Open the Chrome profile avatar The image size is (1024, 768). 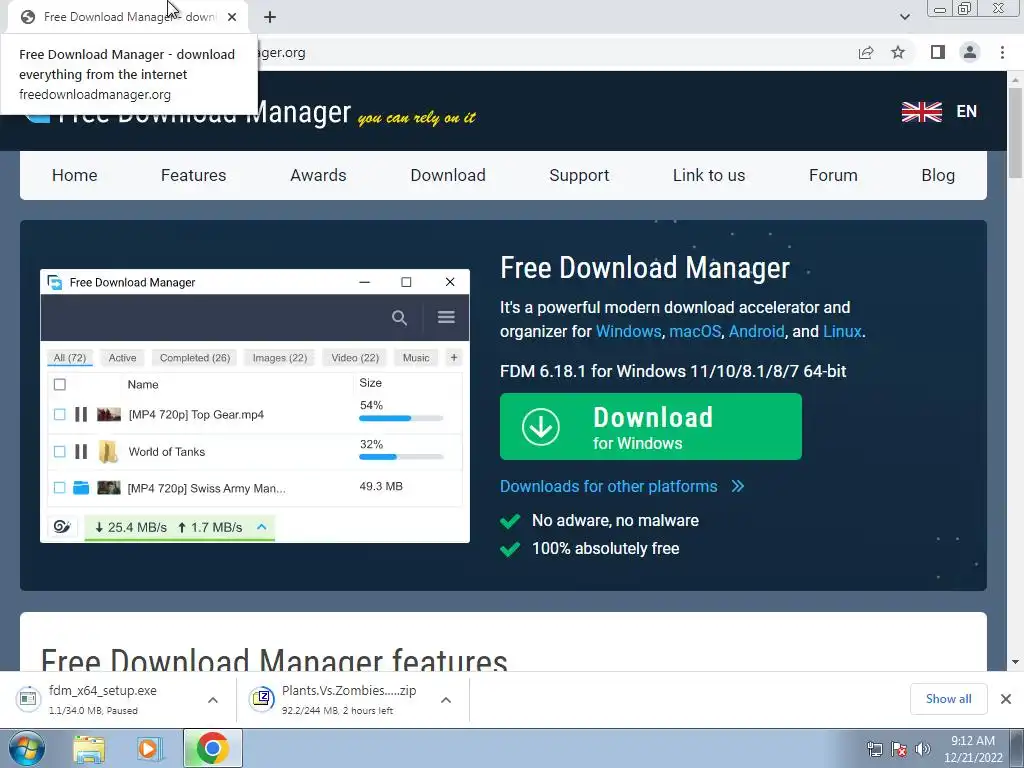click(970, 52)
